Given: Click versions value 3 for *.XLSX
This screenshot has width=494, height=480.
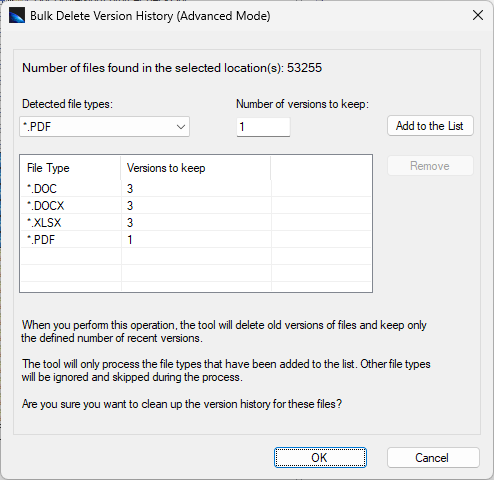Looking at the screenshot, I should (130, 223).
